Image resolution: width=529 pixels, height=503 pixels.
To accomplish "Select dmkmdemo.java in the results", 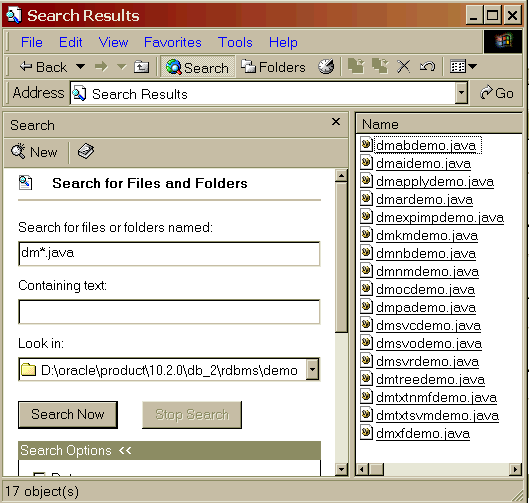I will pyautogui.click(x=427, y=235).
